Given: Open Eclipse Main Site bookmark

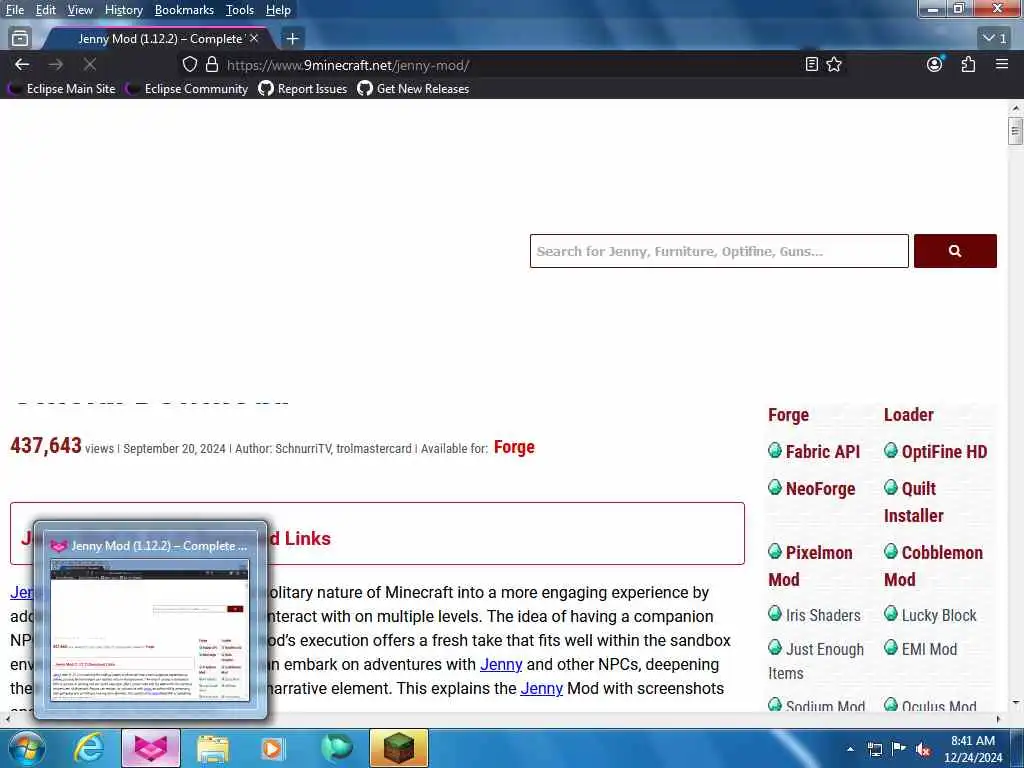Looking at the screenshot, I should 63,89.
